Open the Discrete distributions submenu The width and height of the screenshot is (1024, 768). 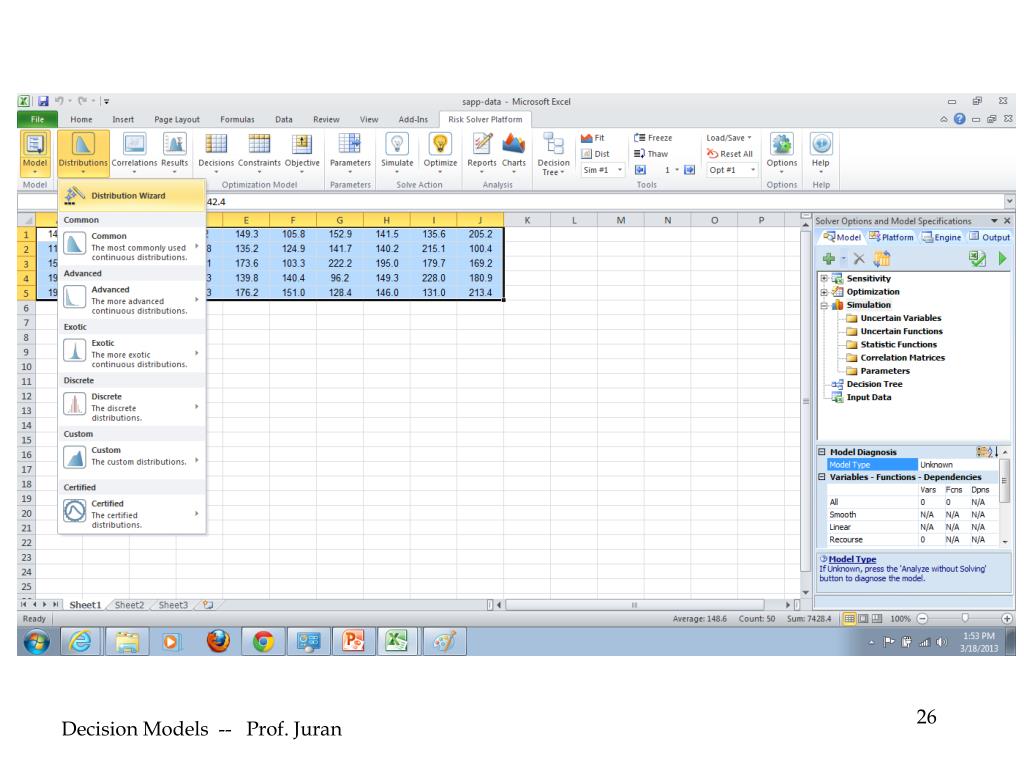tap(131, 406)
